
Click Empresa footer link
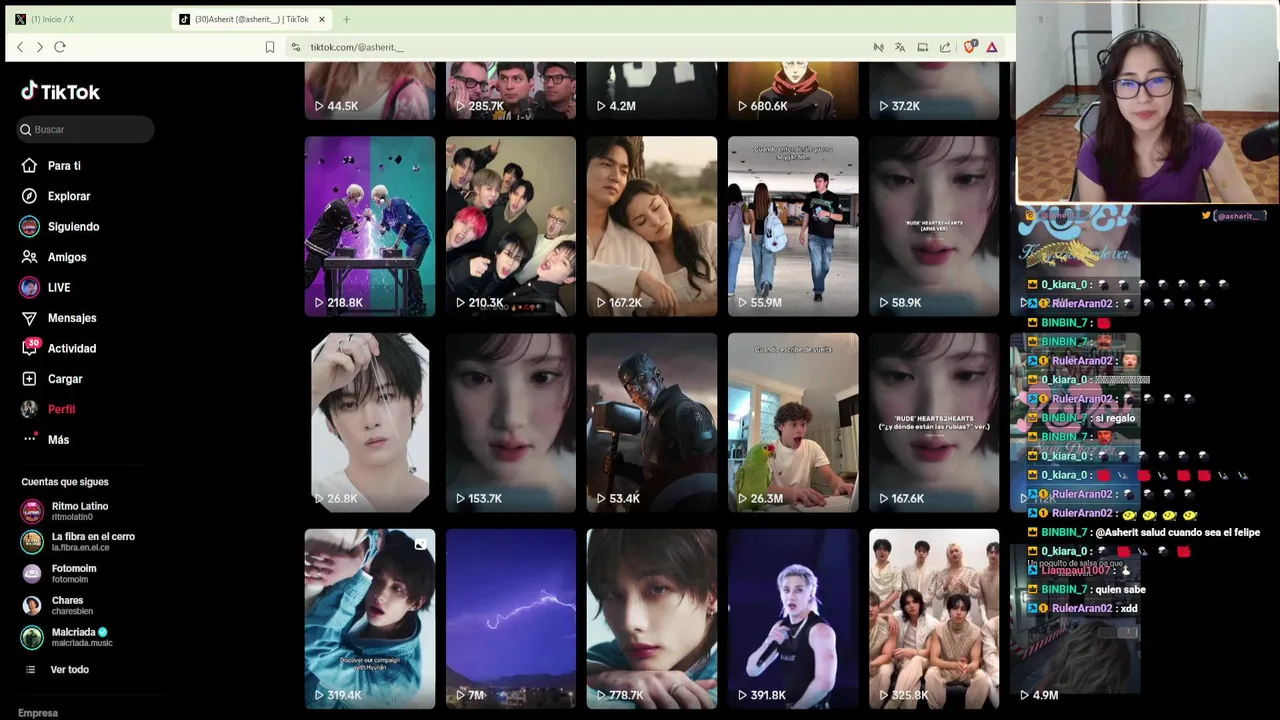[x=38, y=713]
